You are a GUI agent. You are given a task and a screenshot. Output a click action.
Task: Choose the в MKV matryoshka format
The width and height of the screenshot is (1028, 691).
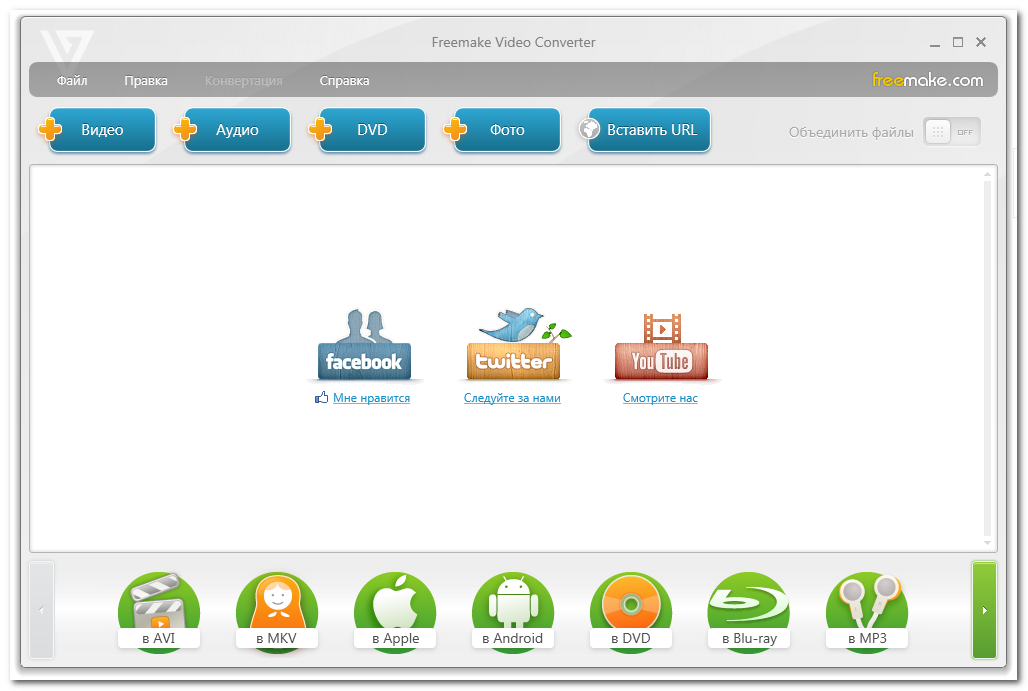click(277, 611)
